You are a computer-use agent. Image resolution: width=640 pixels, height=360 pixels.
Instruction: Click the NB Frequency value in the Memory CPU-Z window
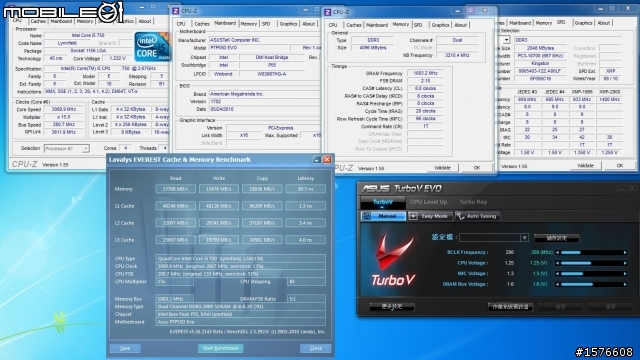tap(457, 55)
